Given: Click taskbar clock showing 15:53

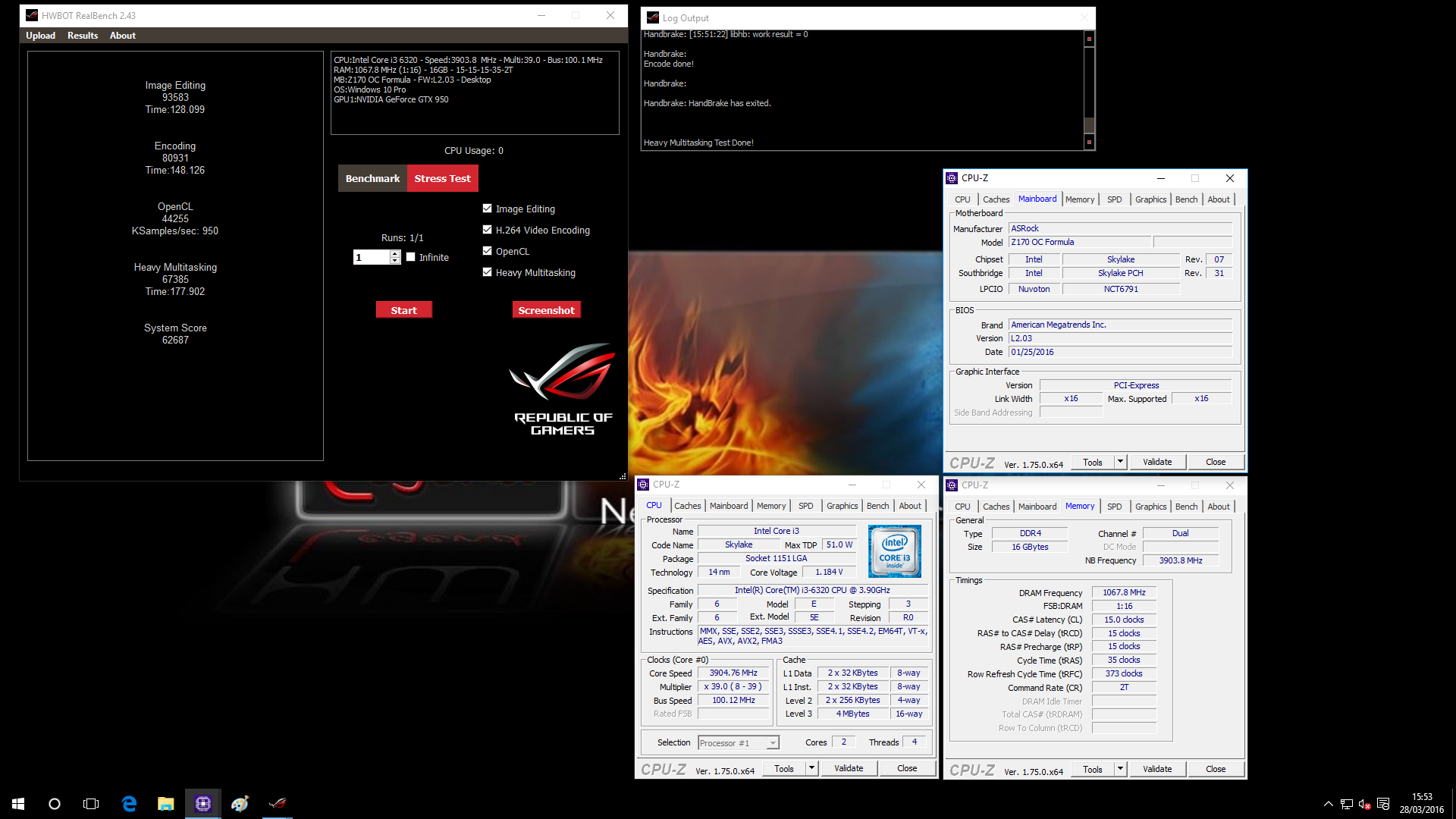Looking at the screenshot, I should click(x=1422, y=797).
